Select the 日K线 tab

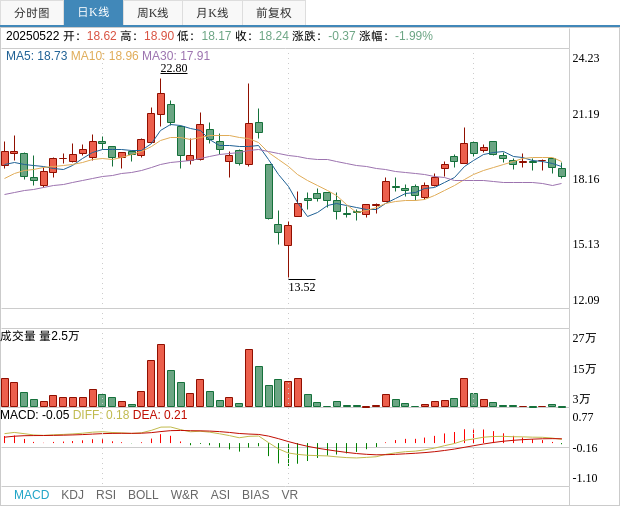coord(93,13)
